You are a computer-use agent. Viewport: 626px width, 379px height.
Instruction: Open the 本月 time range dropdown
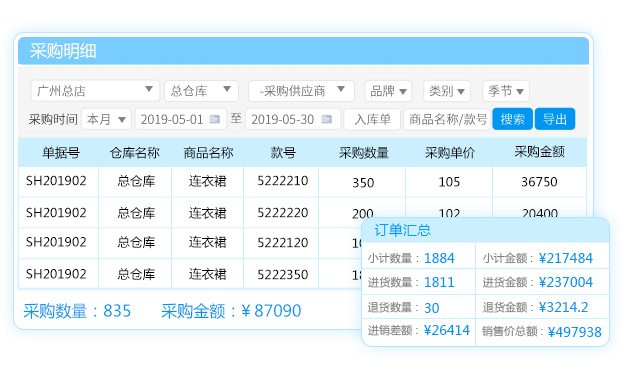[106, 119]
